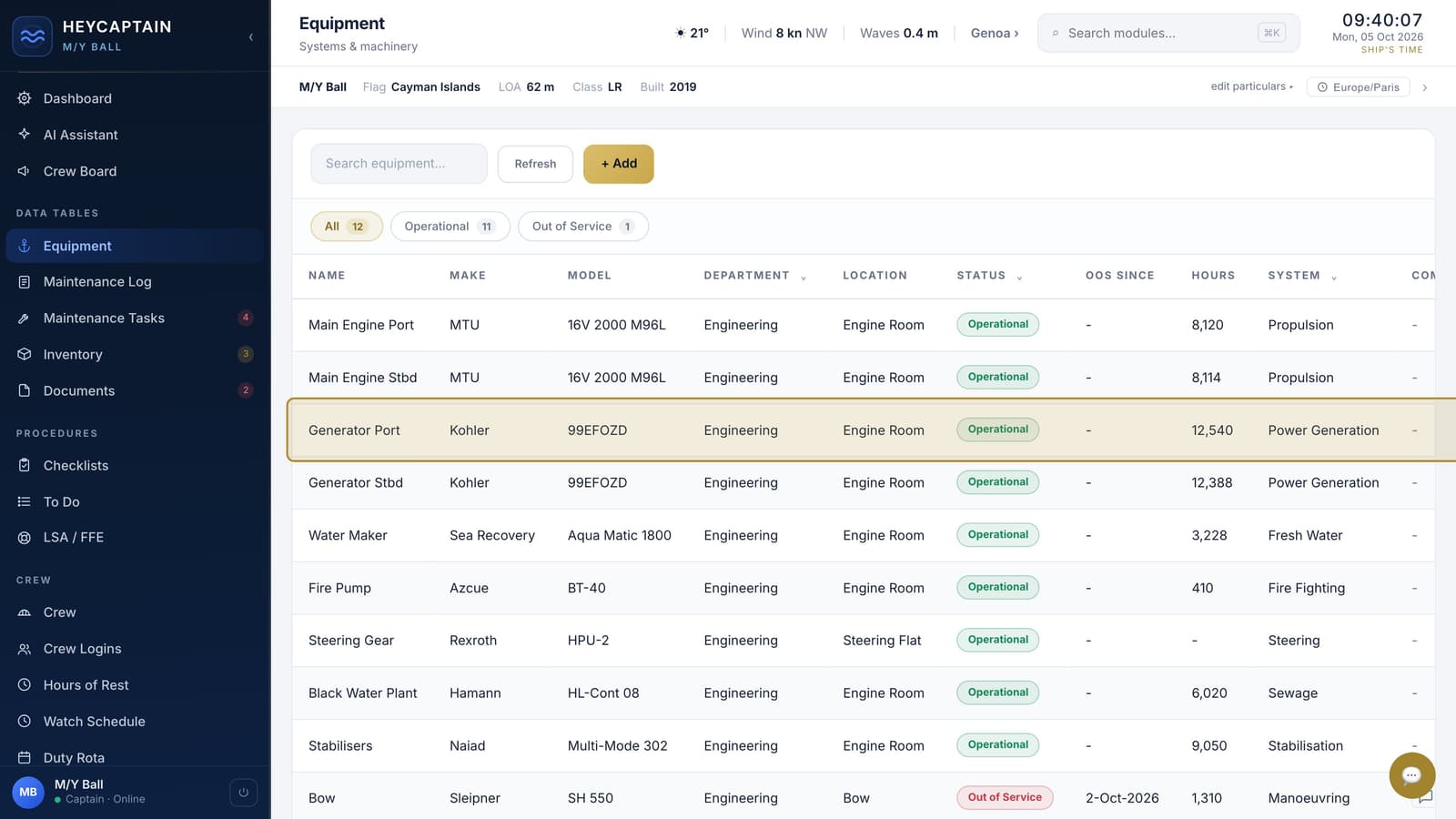Collapse the sidebar with the chevron
1456x819 pixels.
coord(251,37)
